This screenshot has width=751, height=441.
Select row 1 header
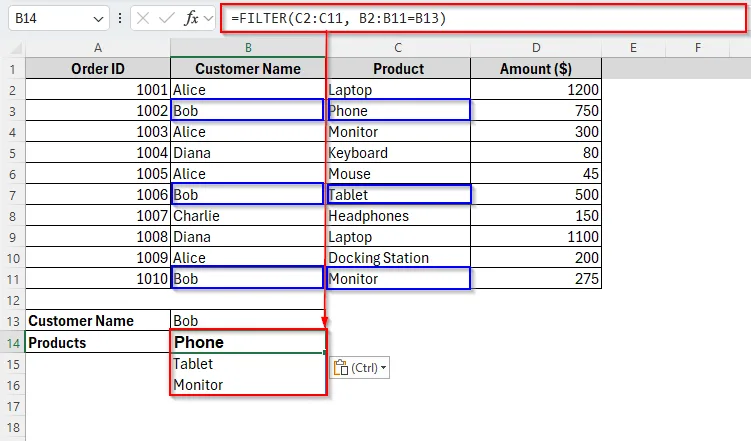[x=12, y=69]
